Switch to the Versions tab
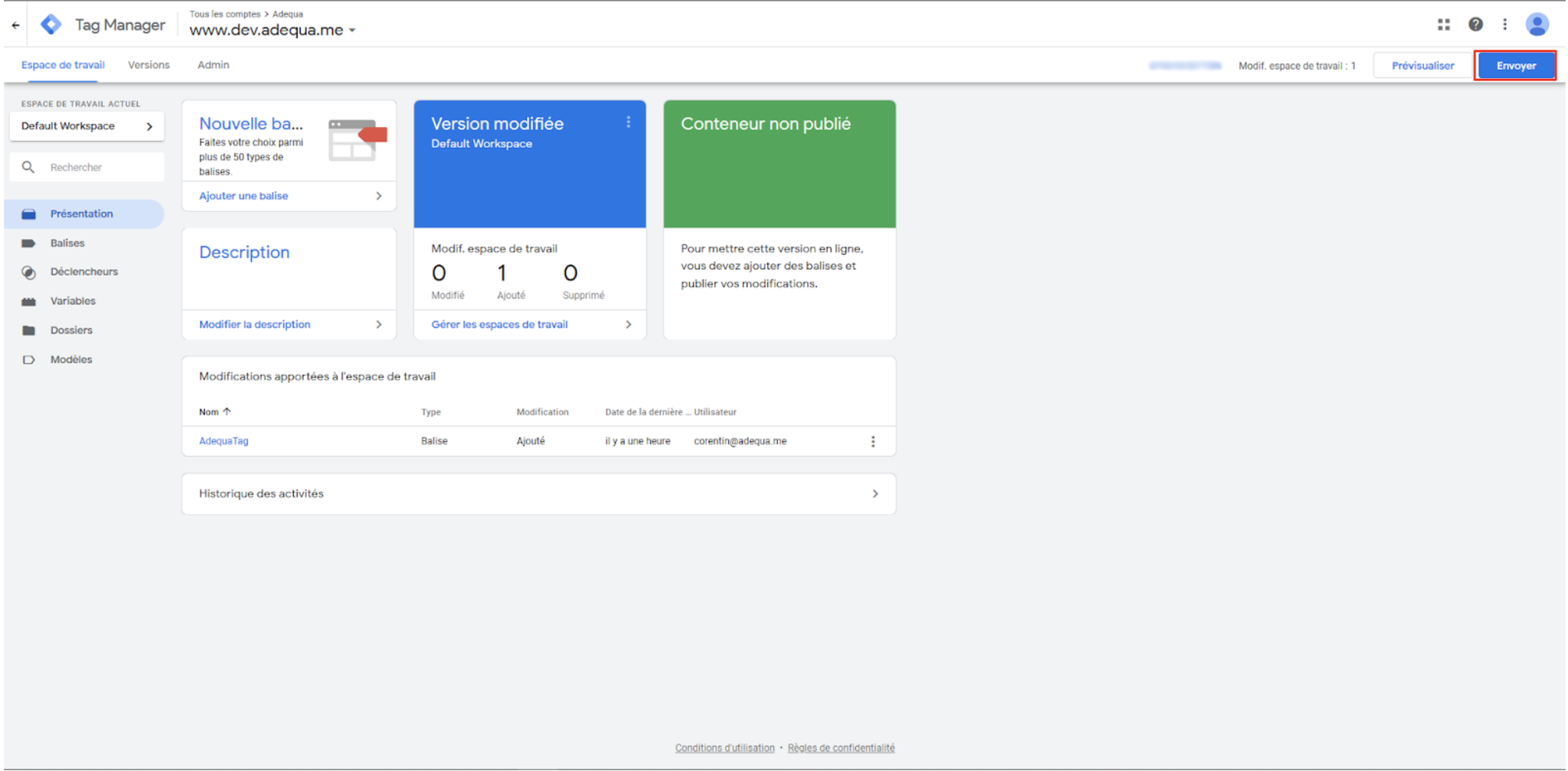Screen dimensions: 1568x771 [149, 65]
